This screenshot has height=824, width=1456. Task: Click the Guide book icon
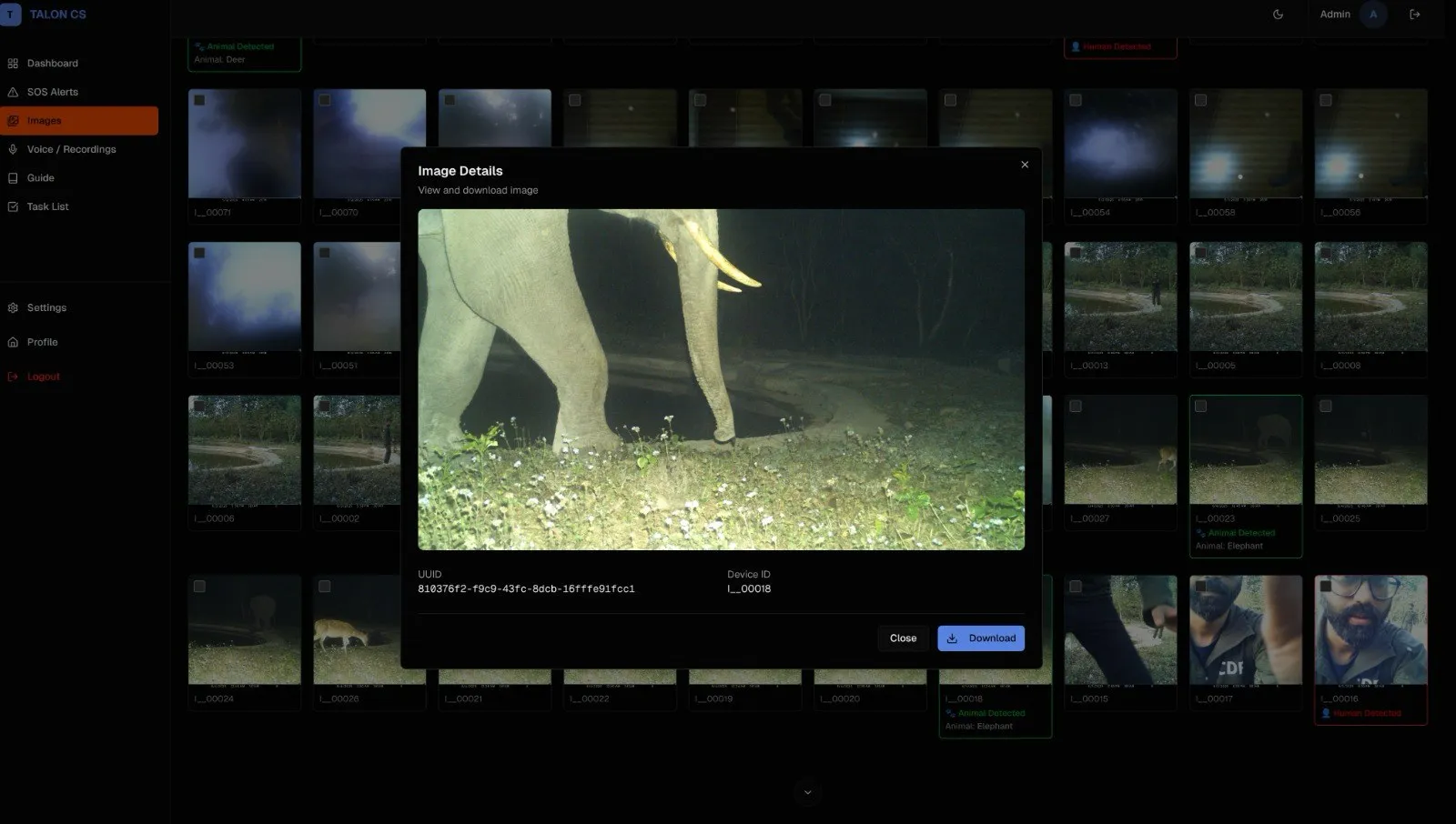pyautogui.click(x=13, y=178)
